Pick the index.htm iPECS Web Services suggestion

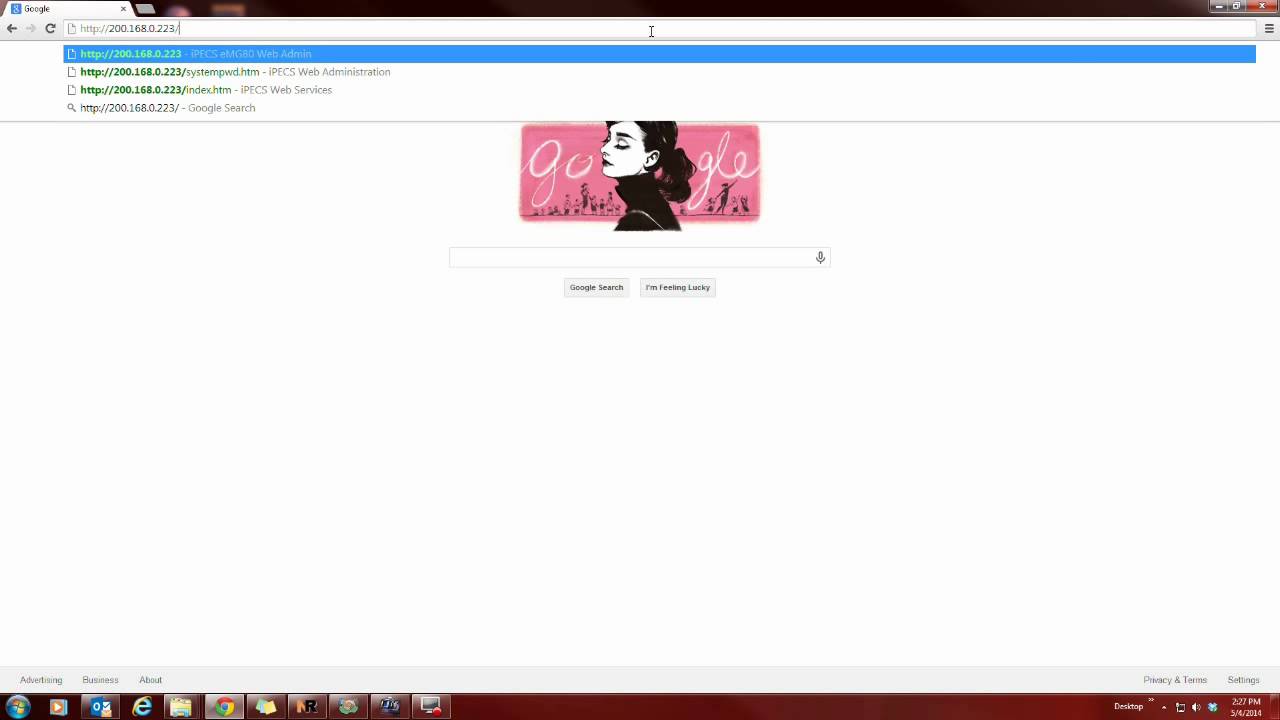660,90
